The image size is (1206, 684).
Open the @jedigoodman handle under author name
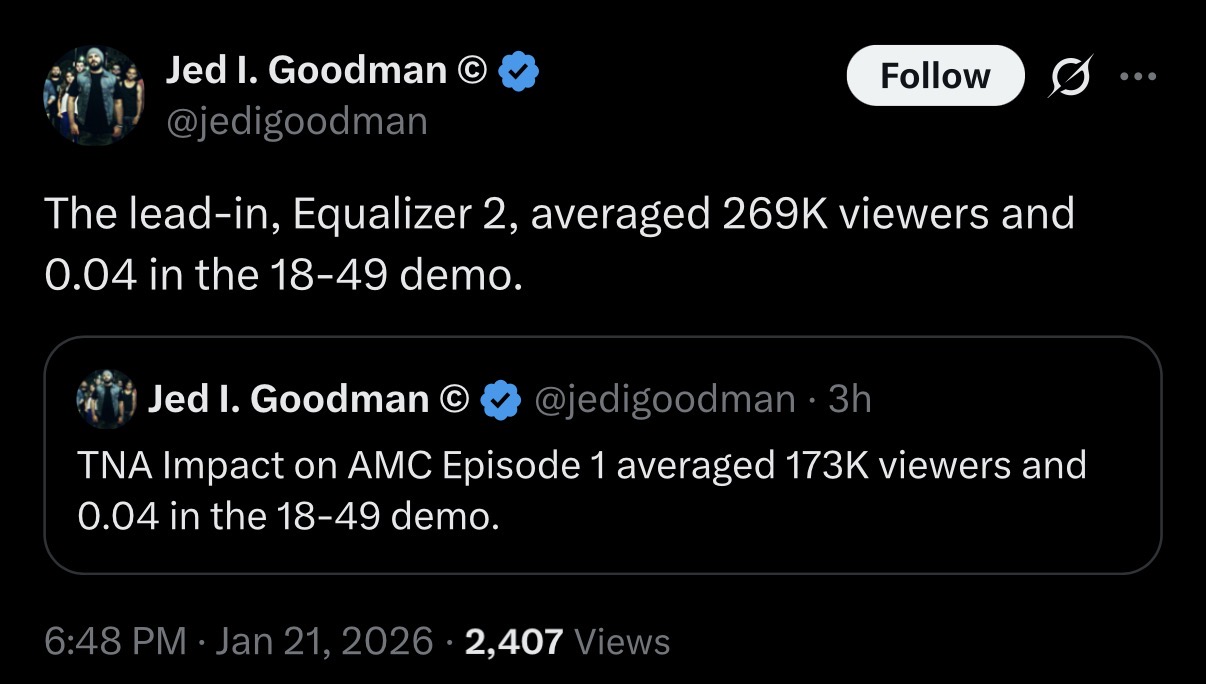[x=295, y=121]
